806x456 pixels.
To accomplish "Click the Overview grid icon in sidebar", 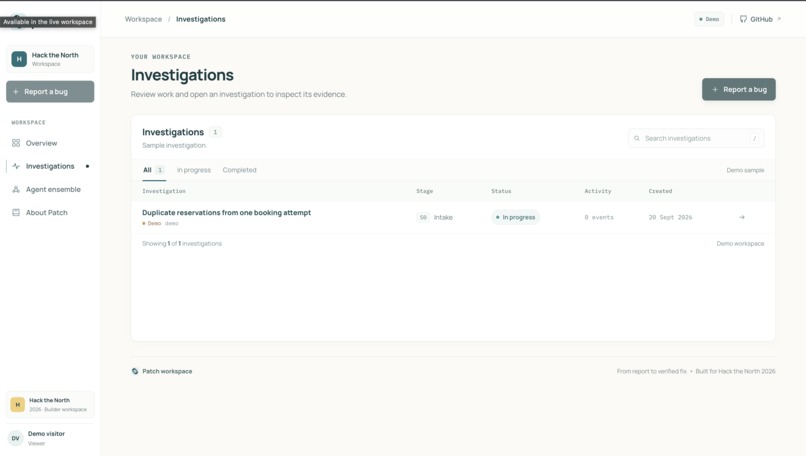I will pyautogui.click(x=16, y=143).
